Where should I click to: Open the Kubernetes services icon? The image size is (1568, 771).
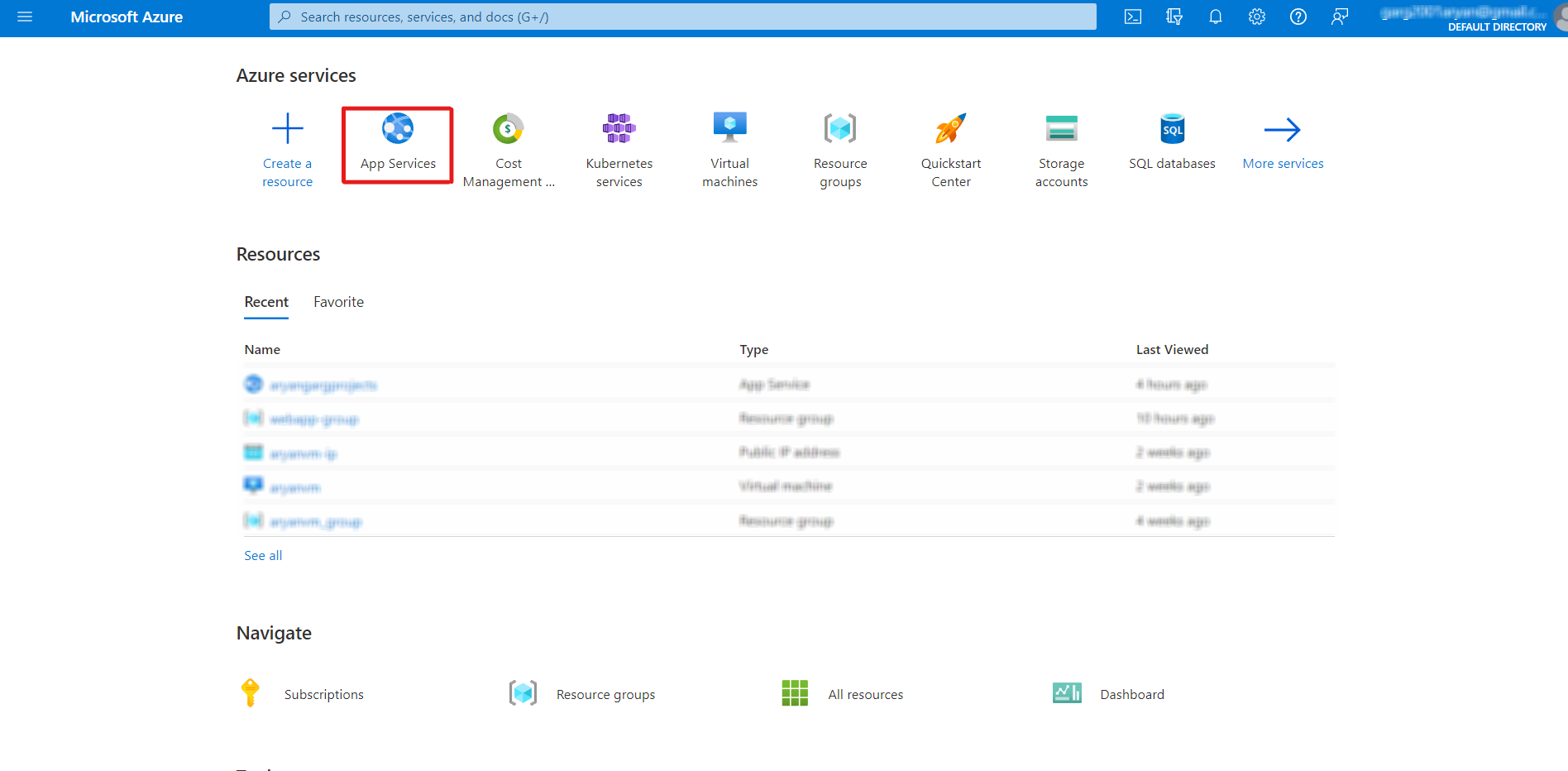[x=619, y=128]
